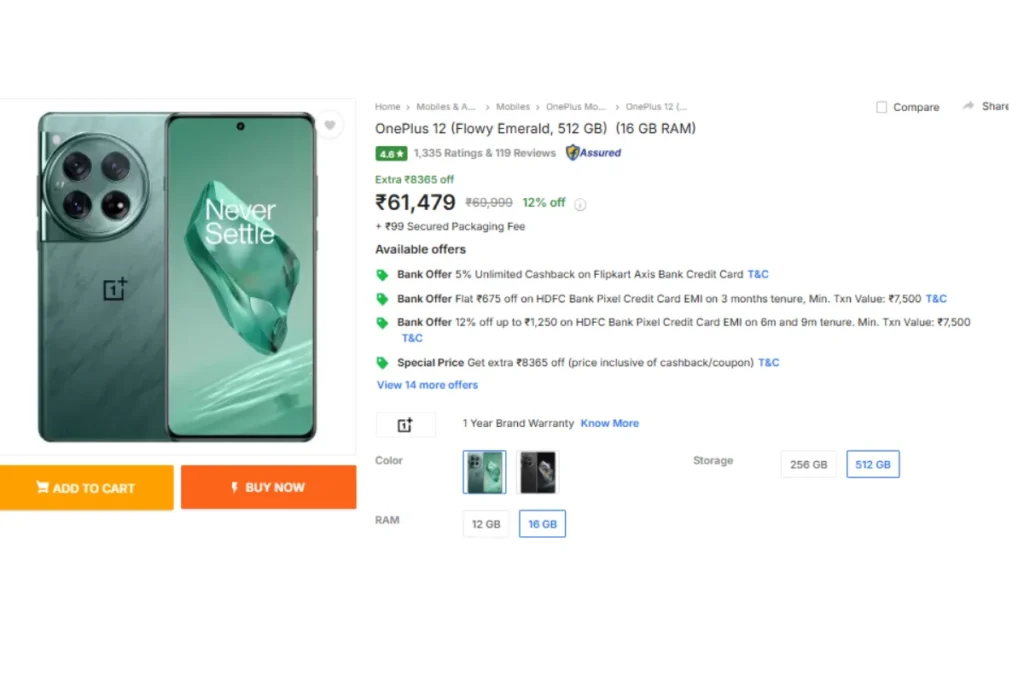The image size is (1024, 683).
Task: Add product to wishlist with heart icon
Action: tap(330, 125)
